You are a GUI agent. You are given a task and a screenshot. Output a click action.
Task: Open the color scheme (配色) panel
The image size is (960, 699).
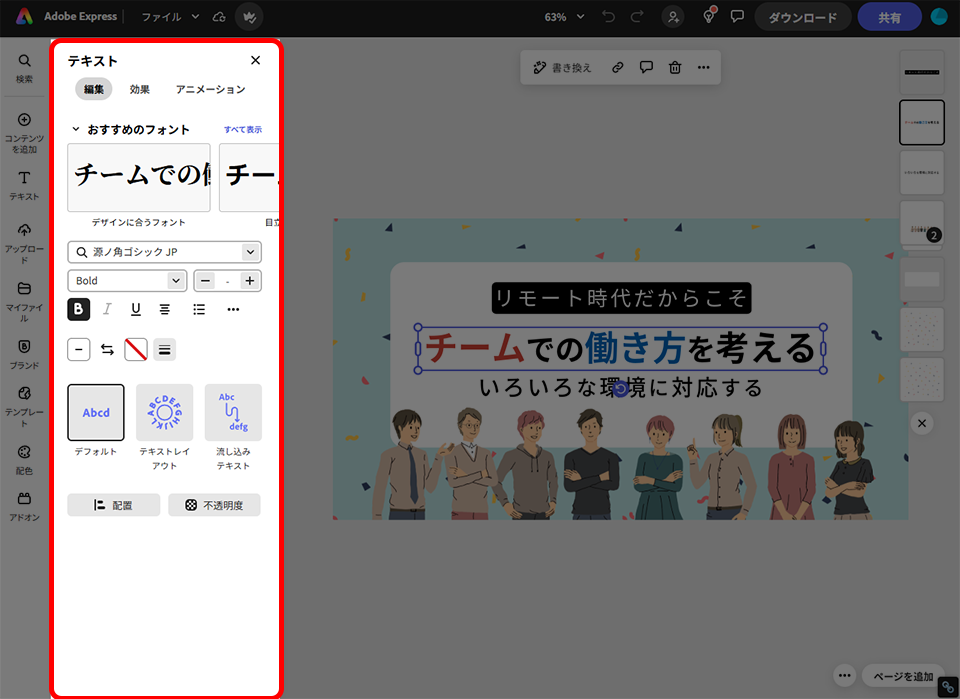pyautogui.click(x=24, y=458)
